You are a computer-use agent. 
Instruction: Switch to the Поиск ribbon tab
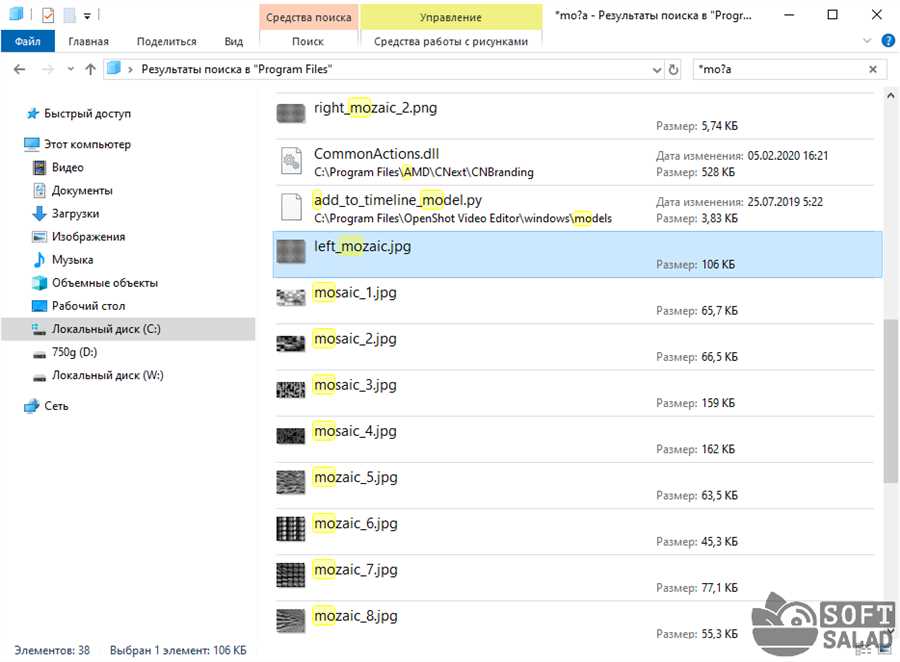[307, 42]
